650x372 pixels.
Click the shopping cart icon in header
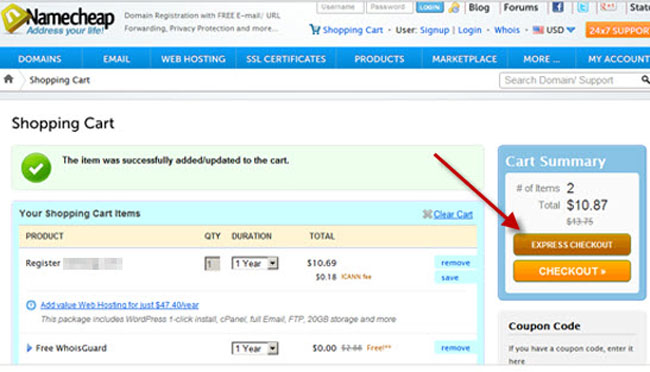[315, 29]
